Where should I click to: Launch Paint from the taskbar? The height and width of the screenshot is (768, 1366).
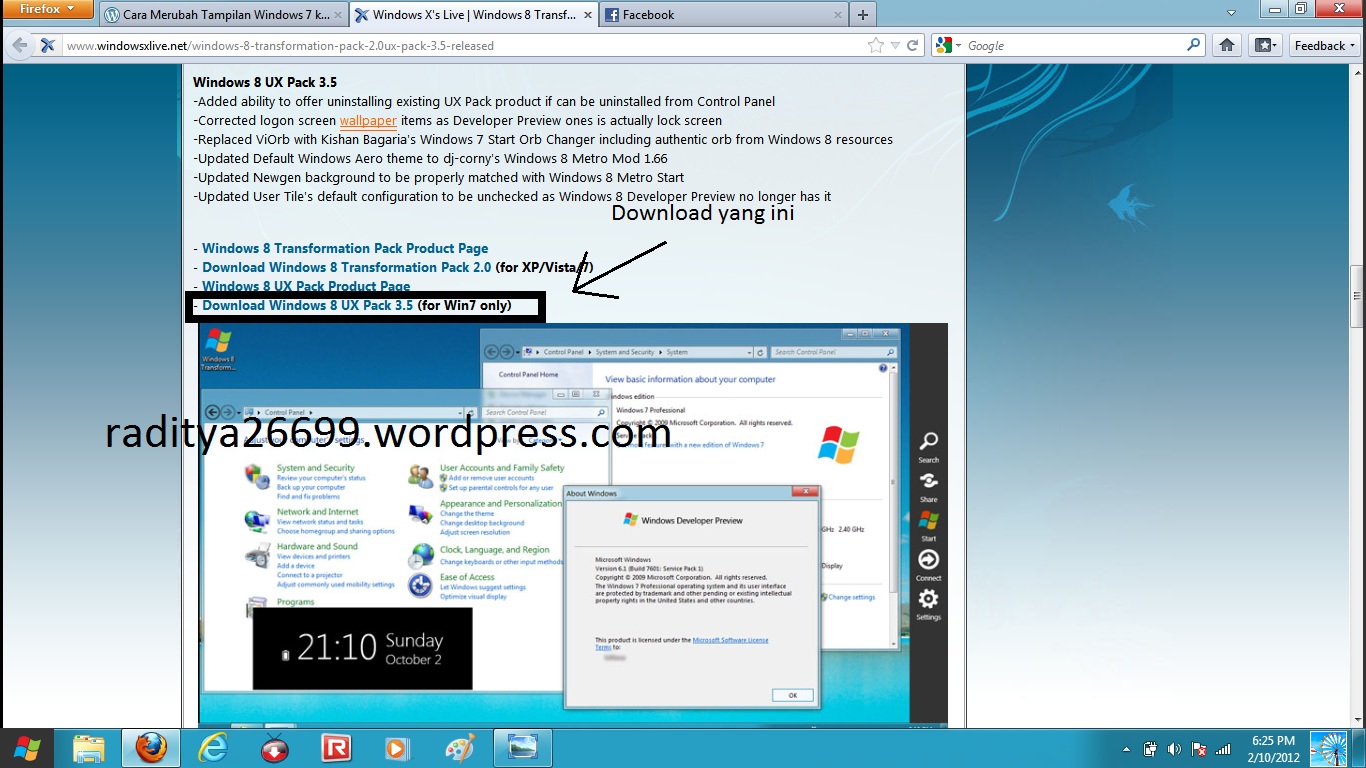click(460, 747)
